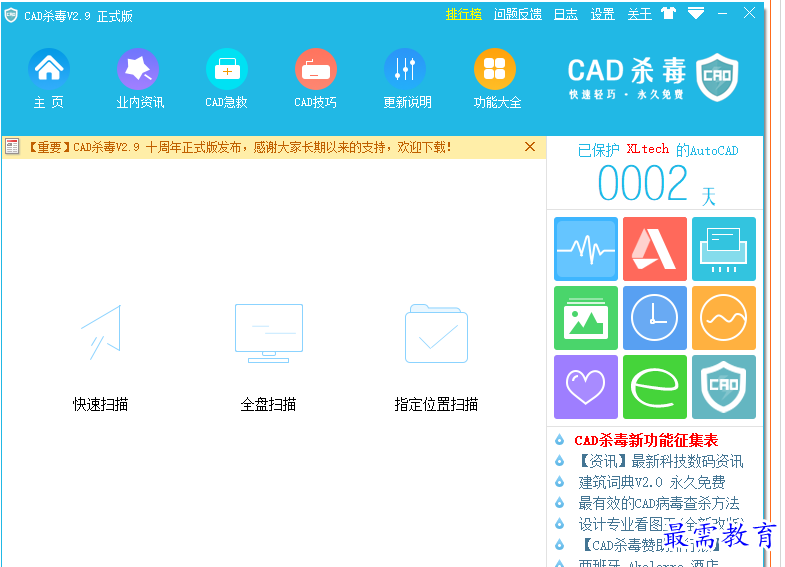Click the CAD杀毒 shield logo at top right
Screen dimensions: 785x567
[717, 77]
